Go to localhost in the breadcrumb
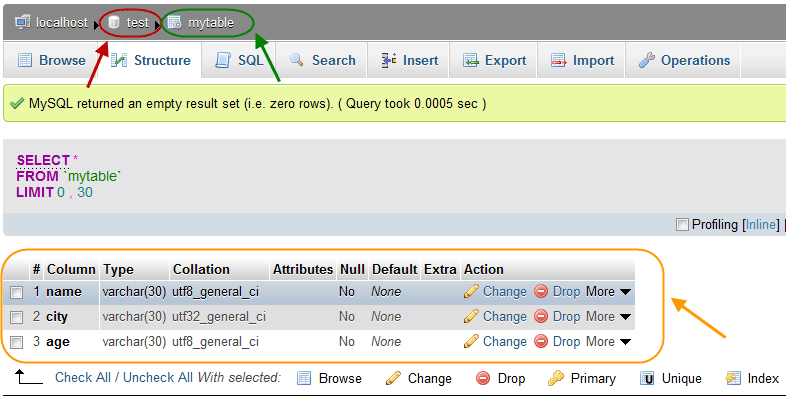Viewport: 786px width, 401px height. (x=62, y=23)
